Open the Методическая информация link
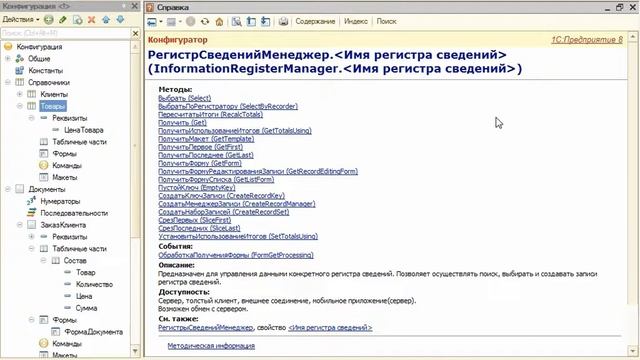This screenshot has height=360, width=640. click(211, 346)
